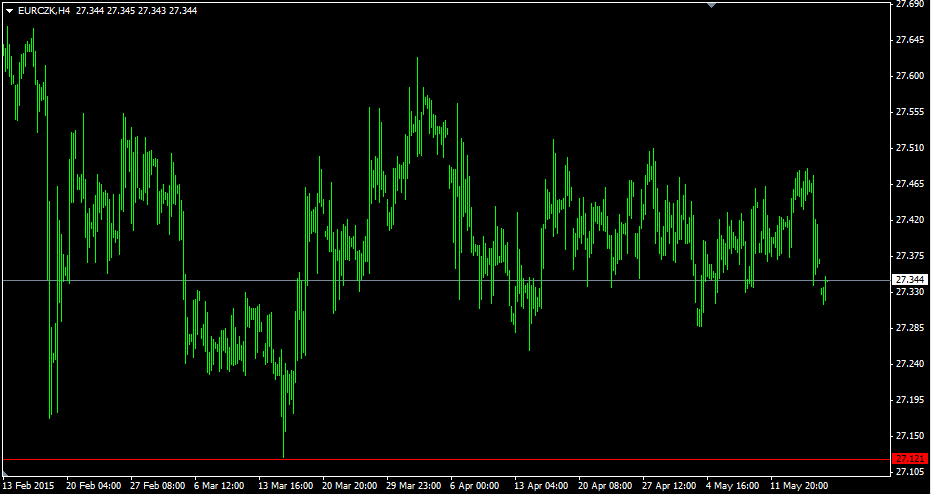Click the 11 May 20:00 time label

click(x=800, y=486)
